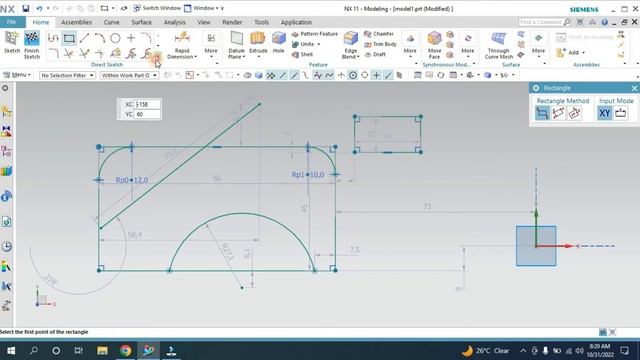The width and height of the screenshot is (640, 360).
Task: Switch to the Render tab
Action: click(232, 22)
